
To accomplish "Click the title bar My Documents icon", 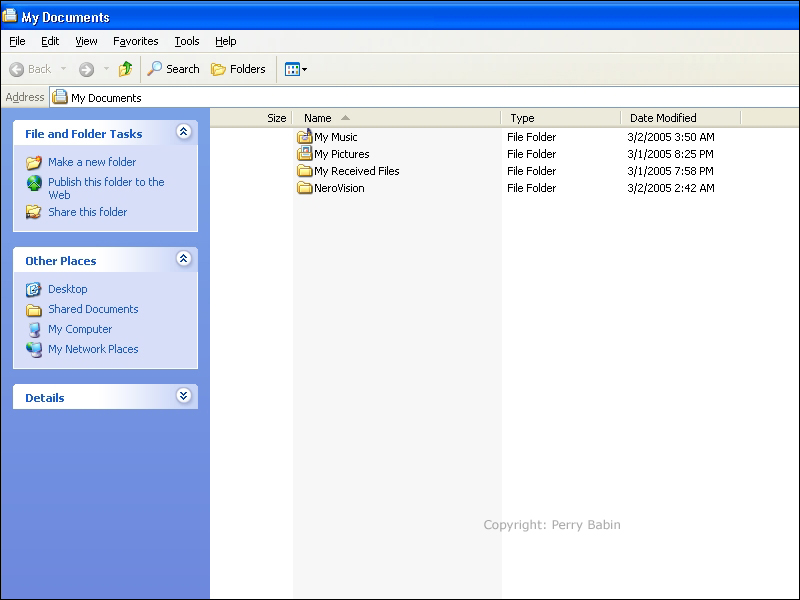I will (x=9, y=16).
